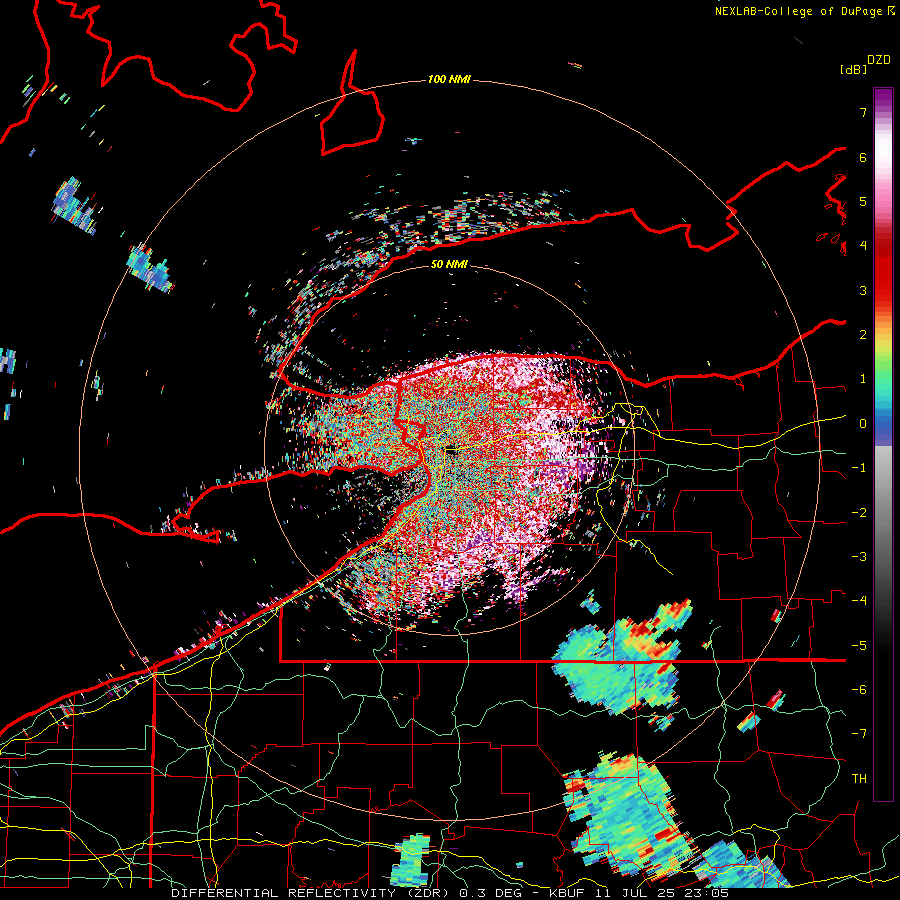900x900 pixels.
Task: Click the 7 value on the color scale
Action: 863,112
